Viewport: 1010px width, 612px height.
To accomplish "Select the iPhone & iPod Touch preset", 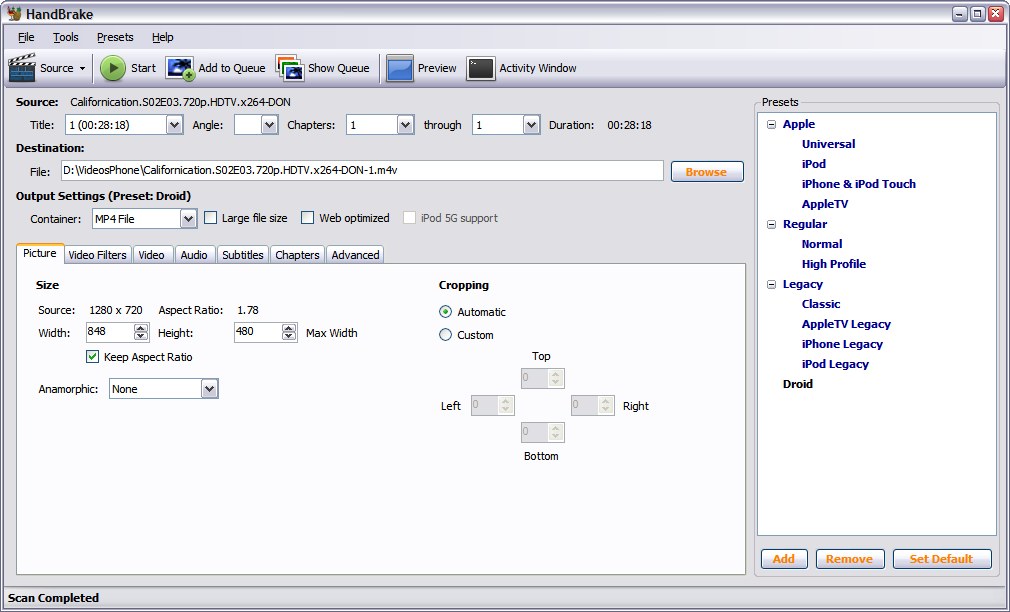I will 859,184.
